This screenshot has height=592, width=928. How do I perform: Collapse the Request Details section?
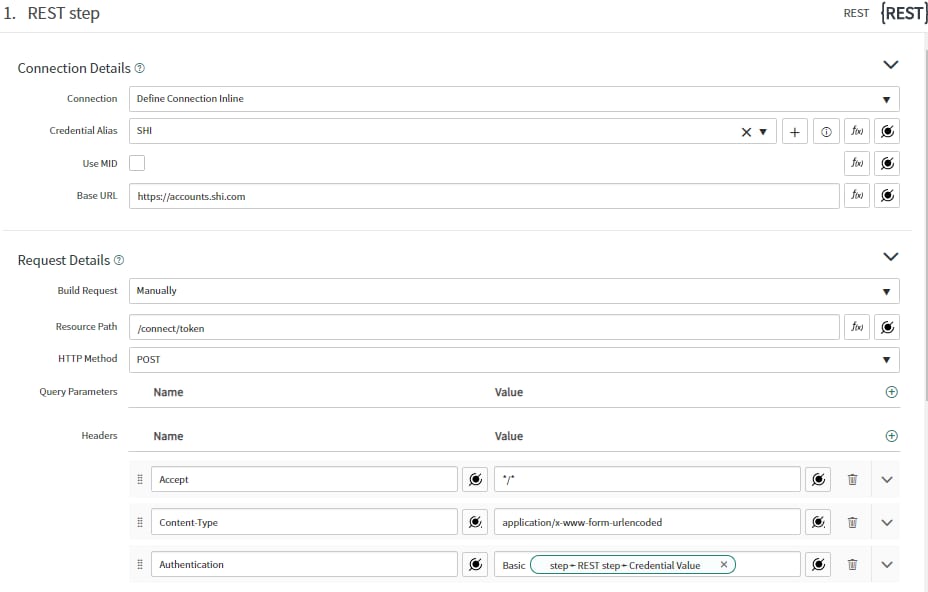(890, 256)
